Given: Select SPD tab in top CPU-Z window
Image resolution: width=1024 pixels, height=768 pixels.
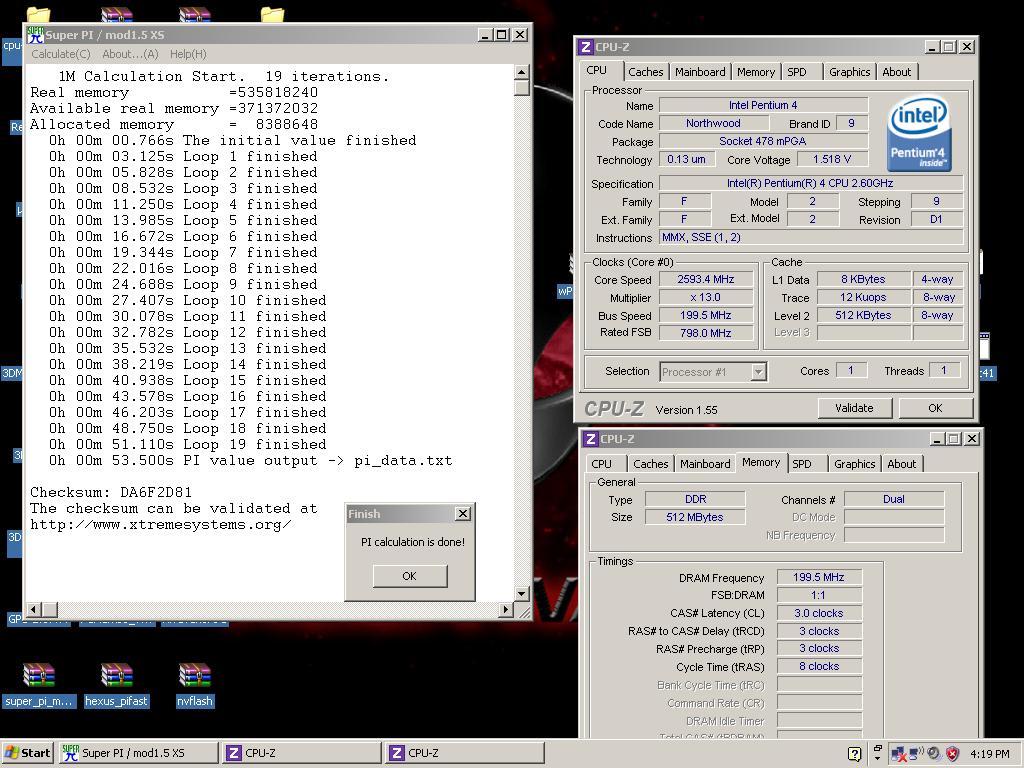Looking at the screenshot, I should click(x=797, y=72).
